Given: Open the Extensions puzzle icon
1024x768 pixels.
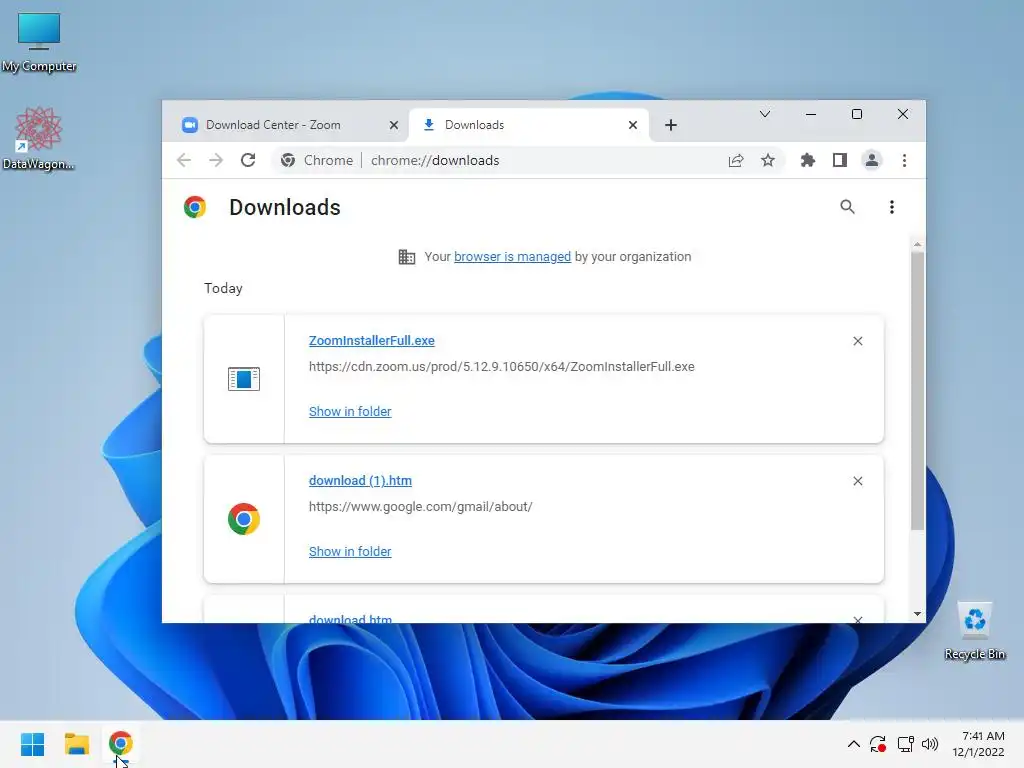Looking at the screenshot, I should 808,161.
